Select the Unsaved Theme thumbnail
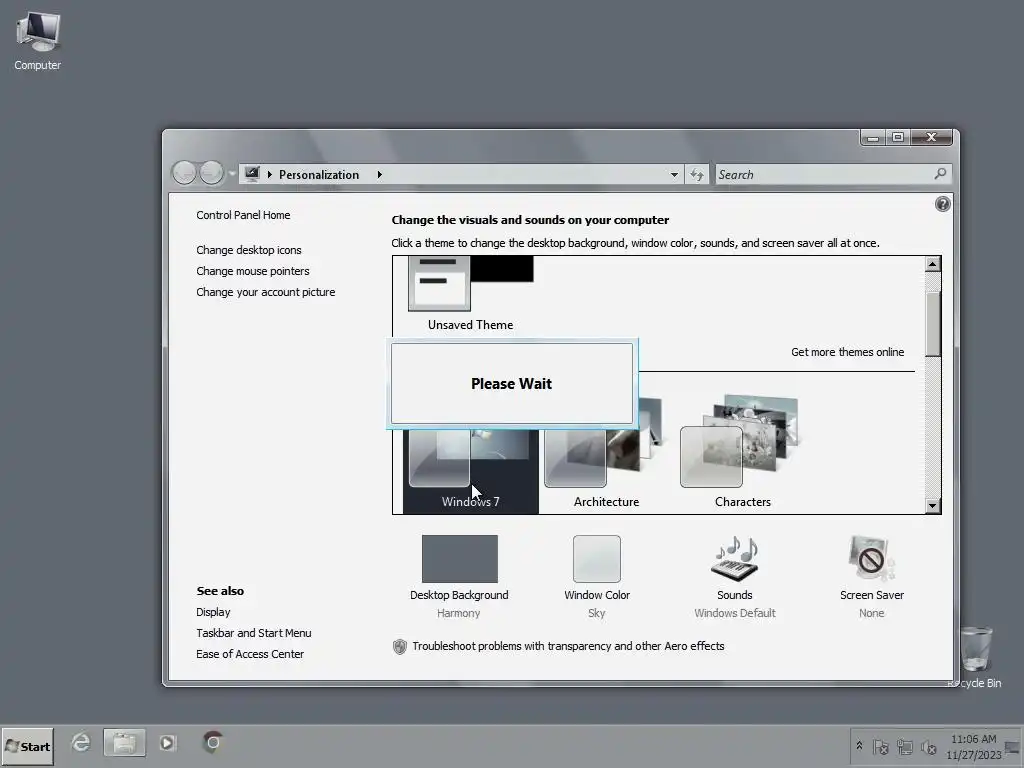 470,294
